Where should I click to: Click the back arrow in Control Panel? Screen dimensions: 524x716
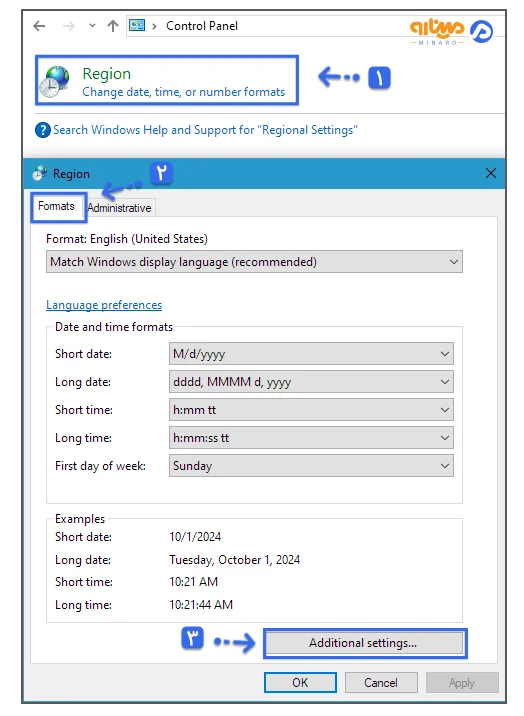pos(39,26)
